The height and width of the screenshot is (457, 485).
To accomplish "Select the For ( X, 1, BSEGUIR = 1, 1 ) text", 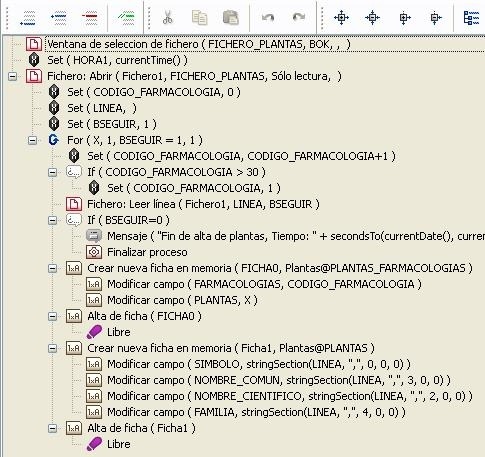I will tap(135, 140).
